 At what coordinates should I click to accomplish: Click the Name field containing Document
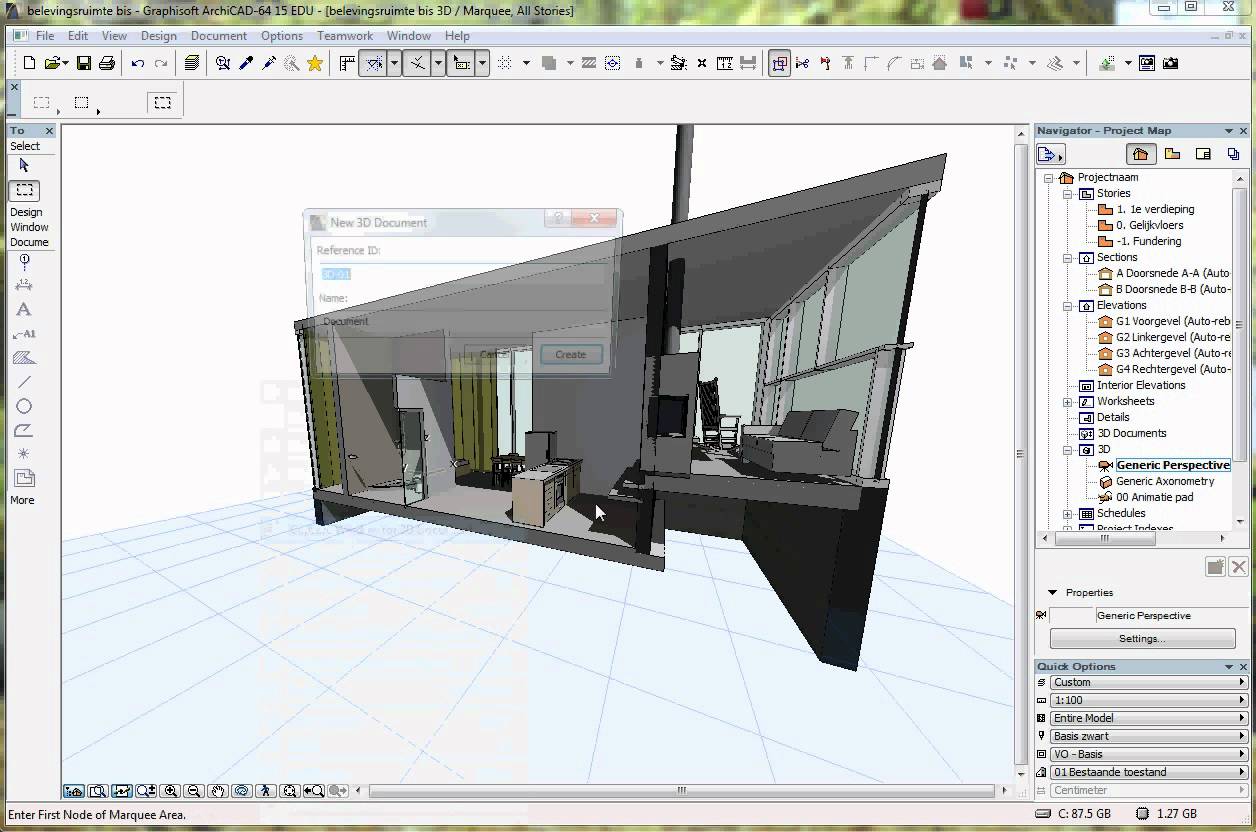click(x=463, y=322)
